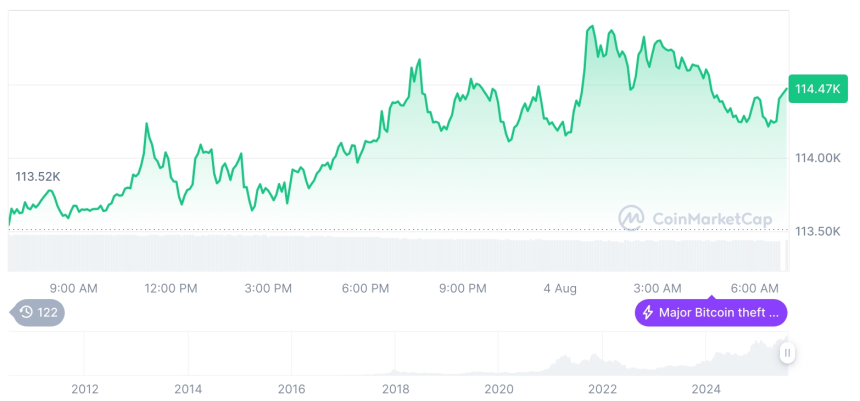
Task: Pick 2018 on the history timeline
Action: tap(395, 388)
